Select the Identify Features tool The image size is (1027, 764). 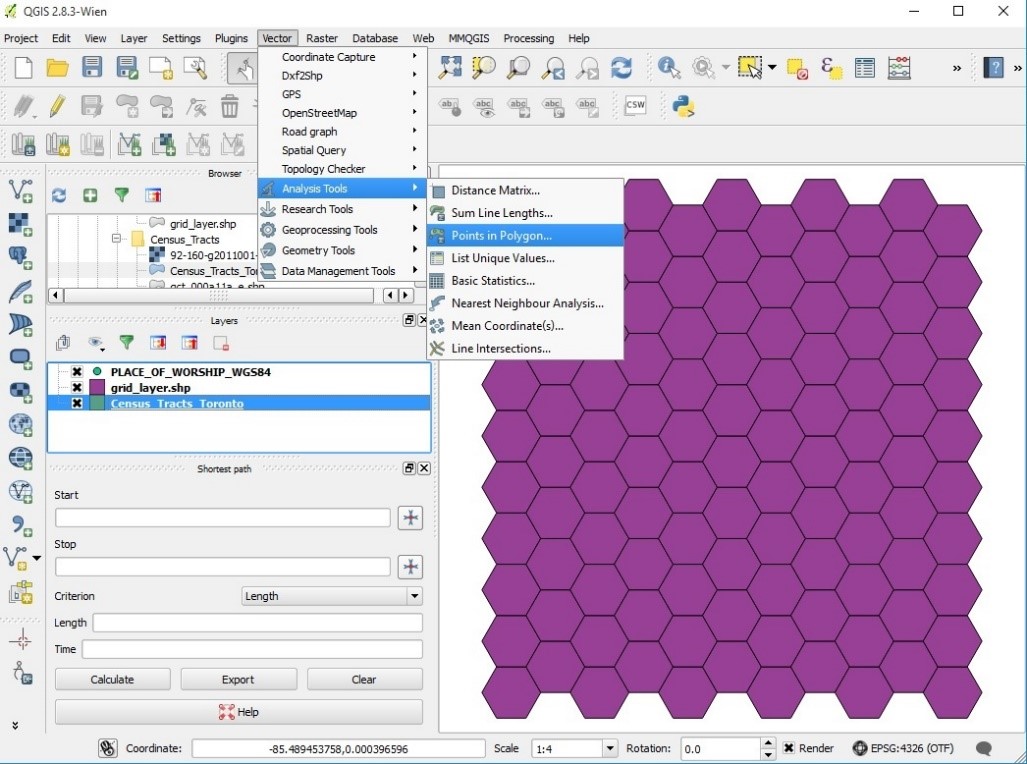coord(669,67)
